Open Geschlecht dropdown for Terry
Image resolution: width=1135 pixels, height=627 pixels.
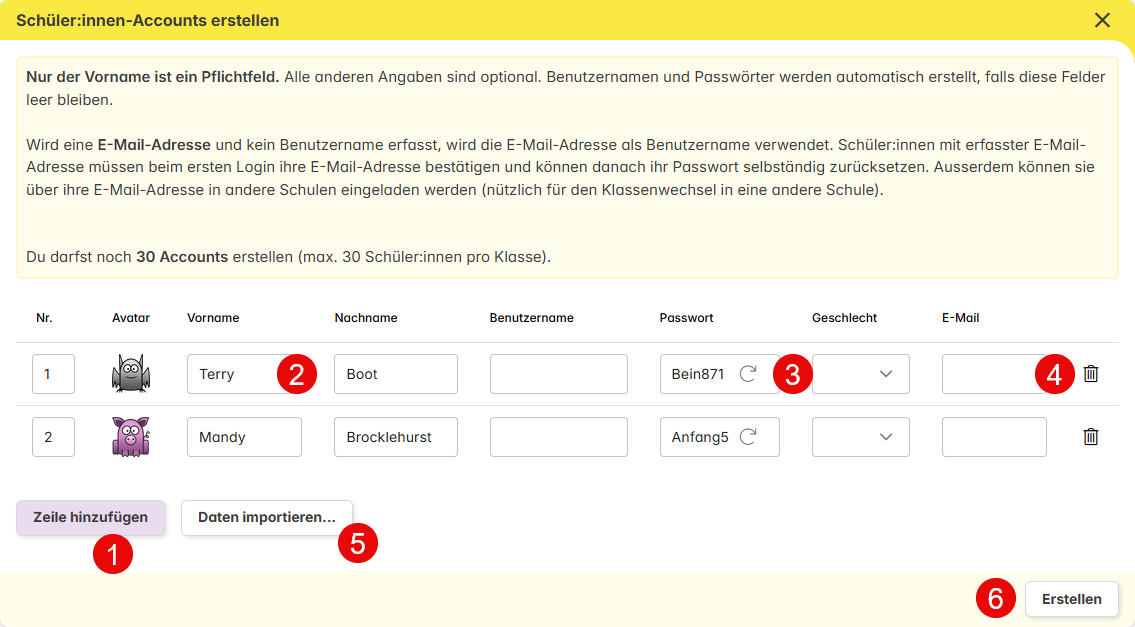pyautogui.click(x=861, y=374)
